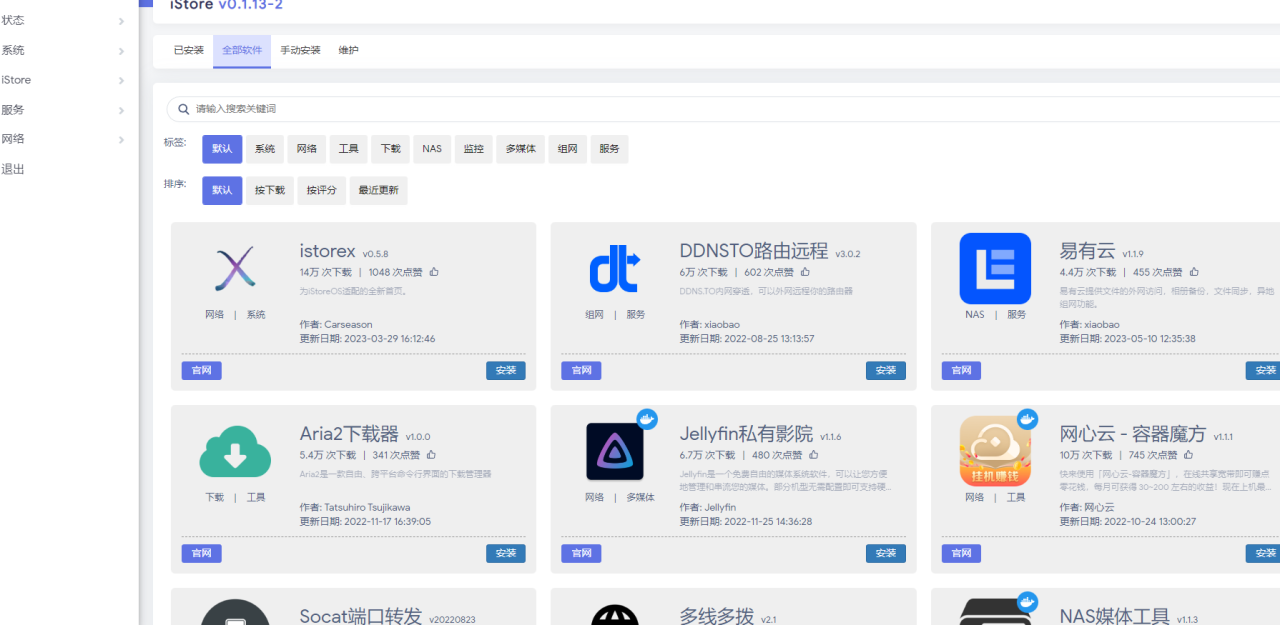Select the 网络 tag filter
Viewport: 1280px width, 625px height.
tap(306, 149)
